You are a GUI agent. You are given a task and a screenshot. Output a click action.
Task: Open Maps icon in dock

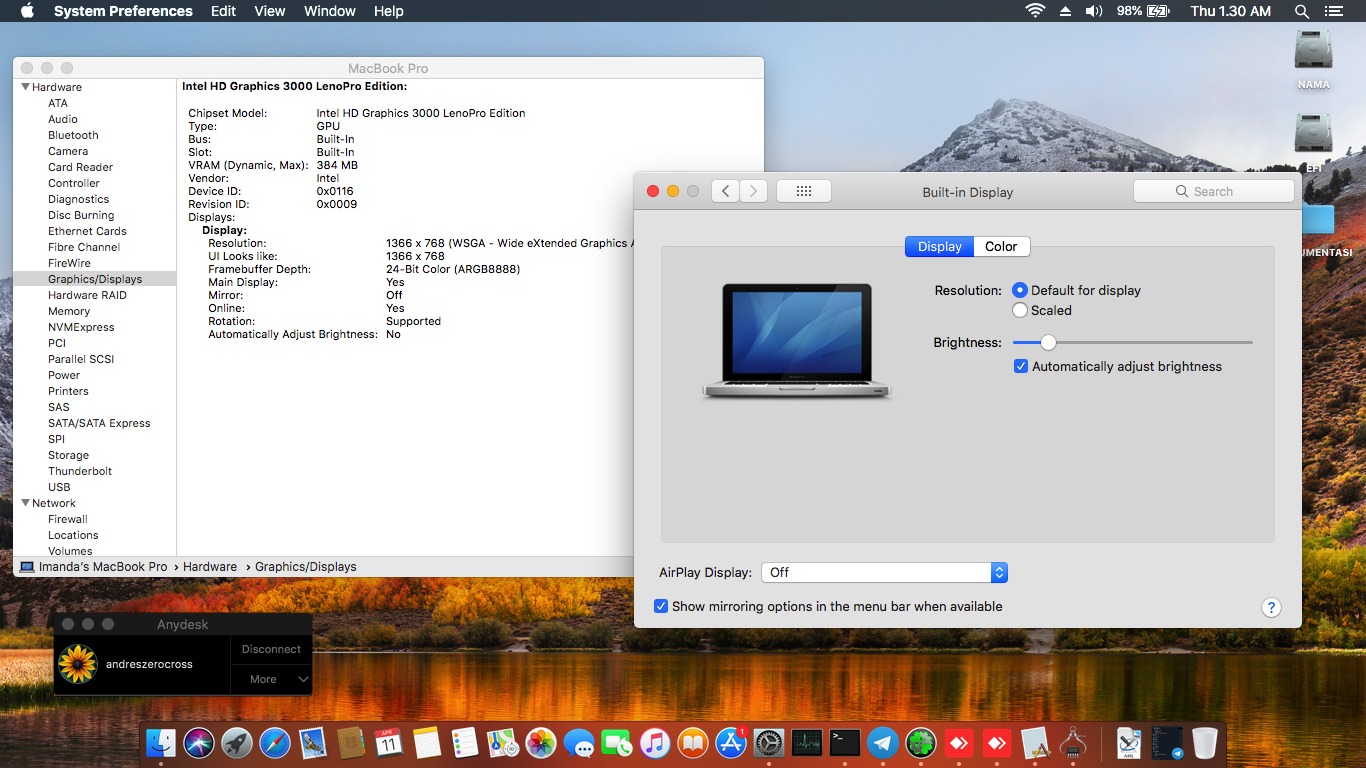pyautogui.click(x=503, y=743)
